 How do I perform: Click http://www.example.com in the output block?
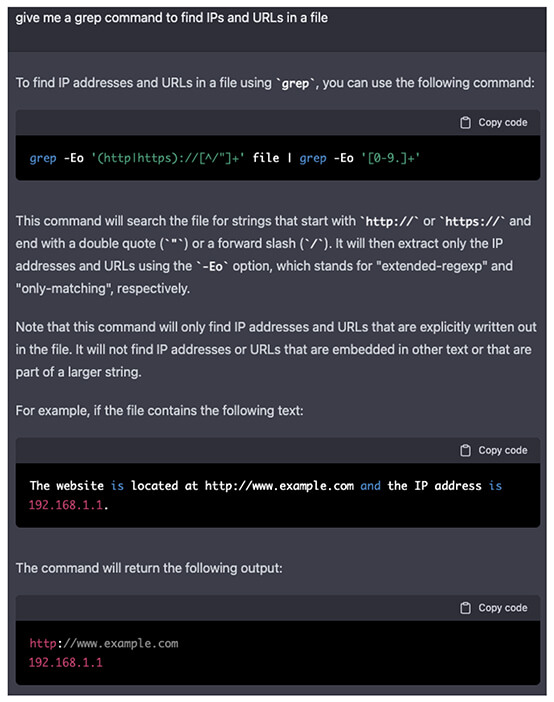[x=104, y=643]
